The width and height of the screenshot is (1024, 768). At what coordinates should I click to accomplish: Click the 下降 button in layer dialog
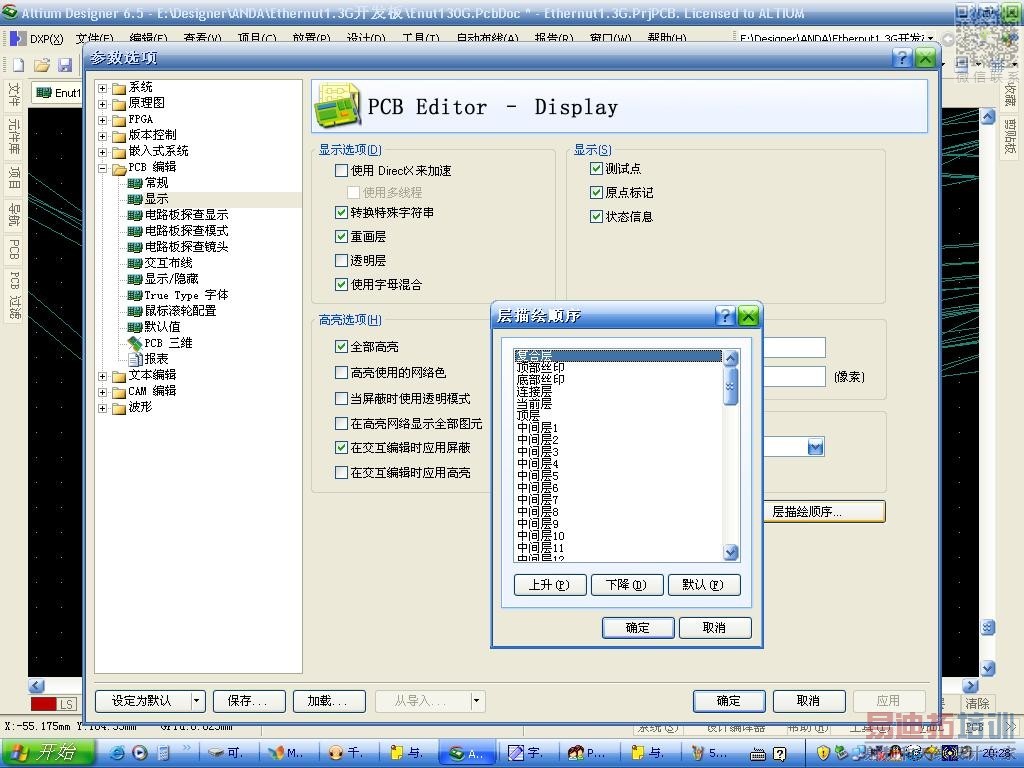[x=627, y=584]
